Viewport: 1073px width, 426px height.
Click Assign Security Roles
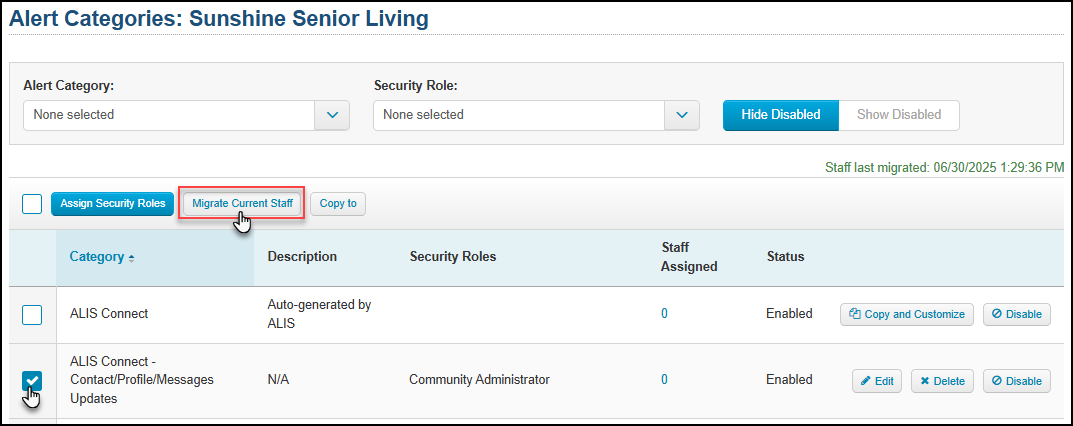tap(113, 204)
